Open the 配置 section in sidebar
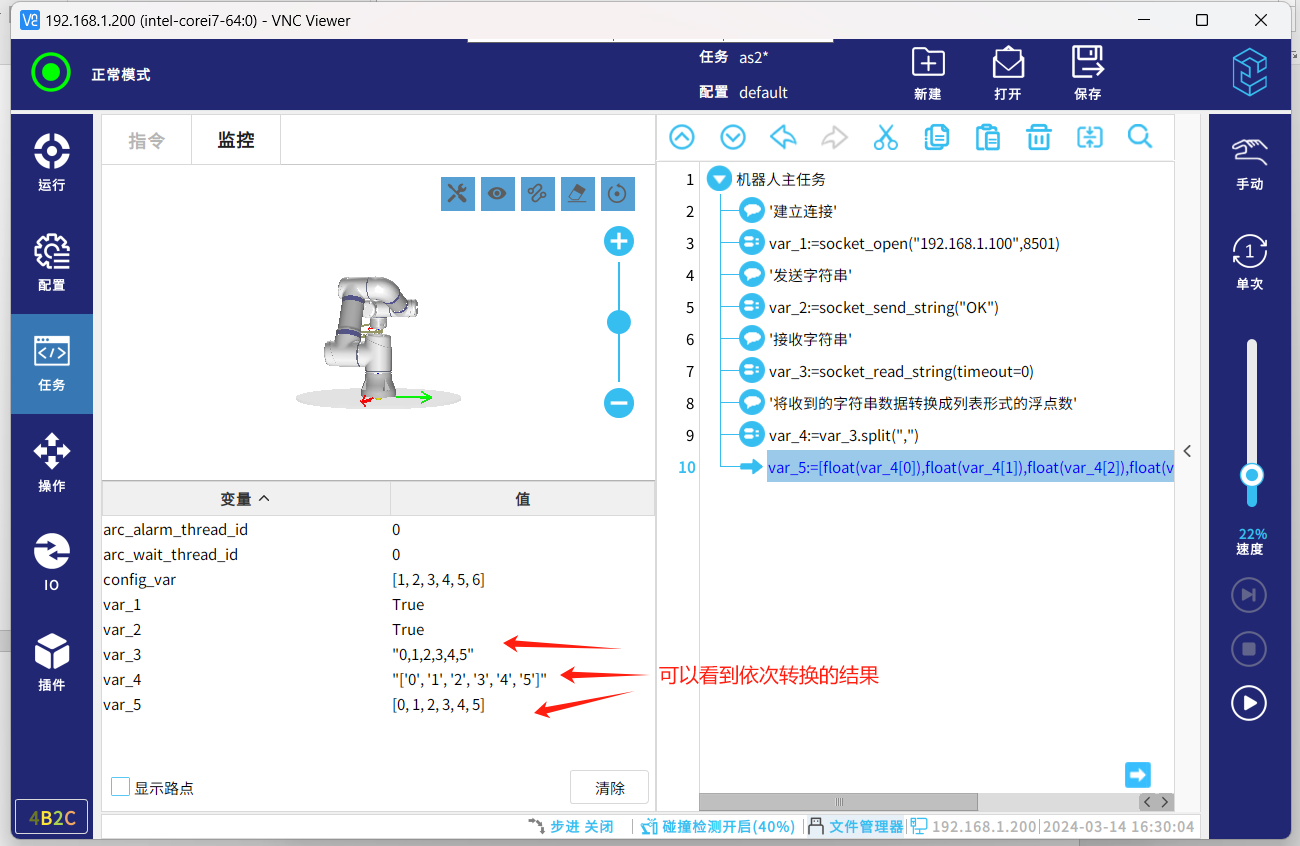Image resolution: width=1300 pixels, height=846 pixels. pyautogui.click(x=51, y=264)
